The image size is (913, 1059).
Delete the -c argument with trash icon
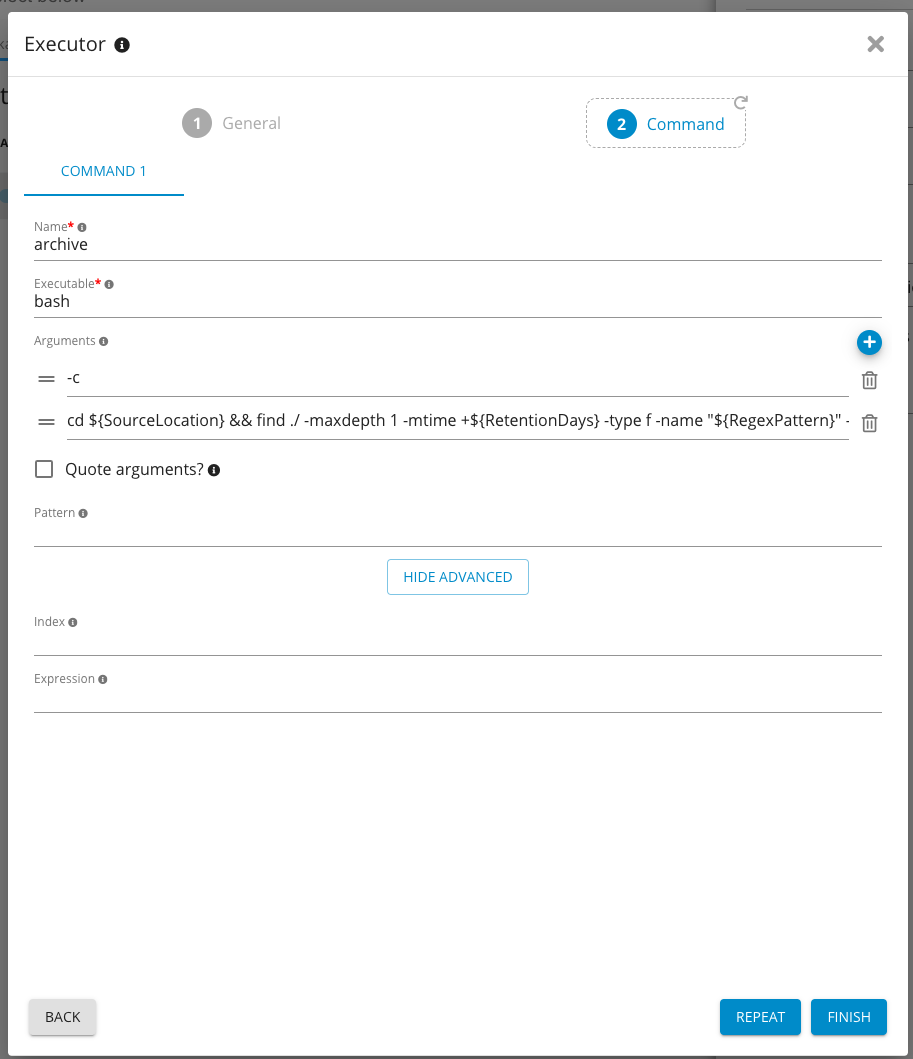[x=869, y=380]
